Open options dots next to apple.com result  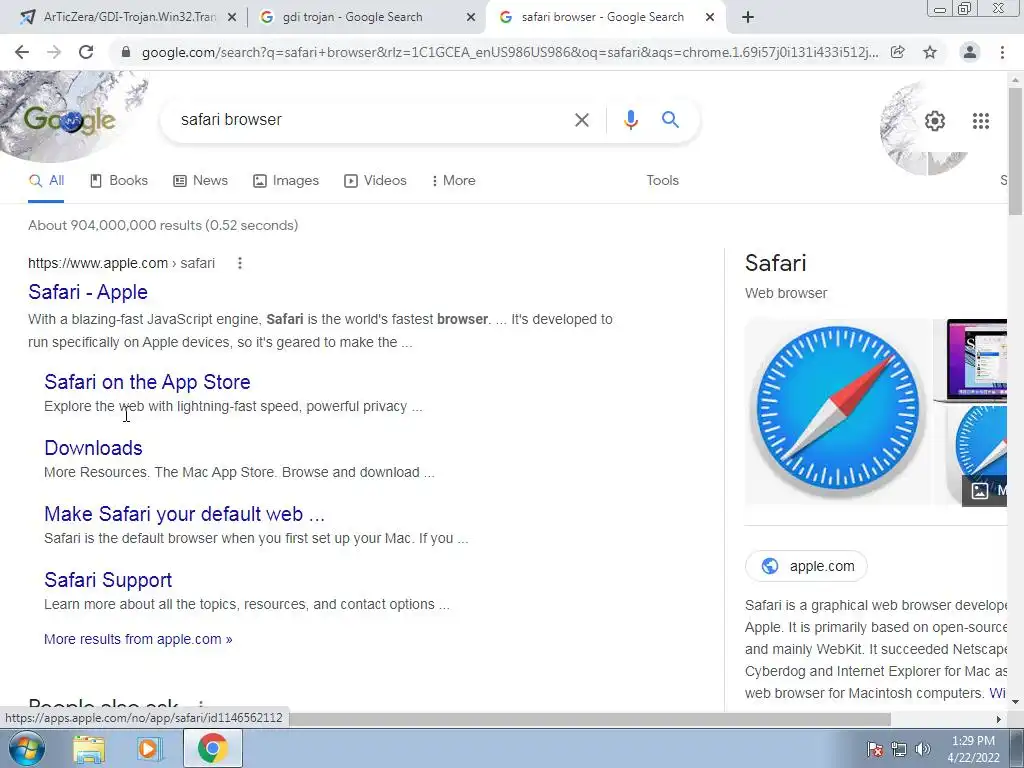[x=240, y=263]
